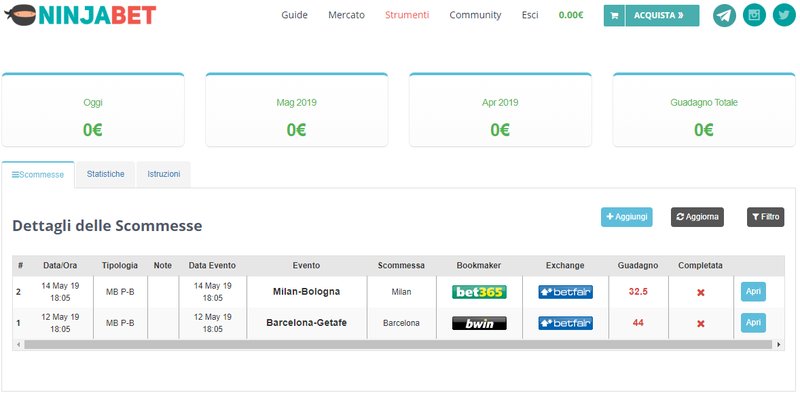Click the scrollbar right arrow
Image resolution: width=800 pixels, height=395 pixels.
(779, 345)
